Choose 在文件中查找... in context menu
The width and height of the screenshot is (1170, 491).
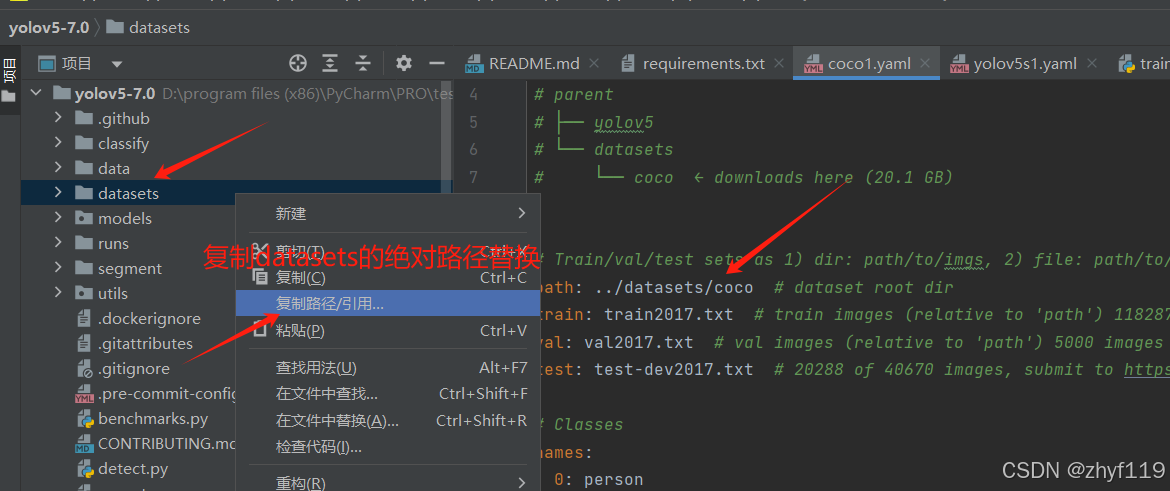[x=388, y=394]
